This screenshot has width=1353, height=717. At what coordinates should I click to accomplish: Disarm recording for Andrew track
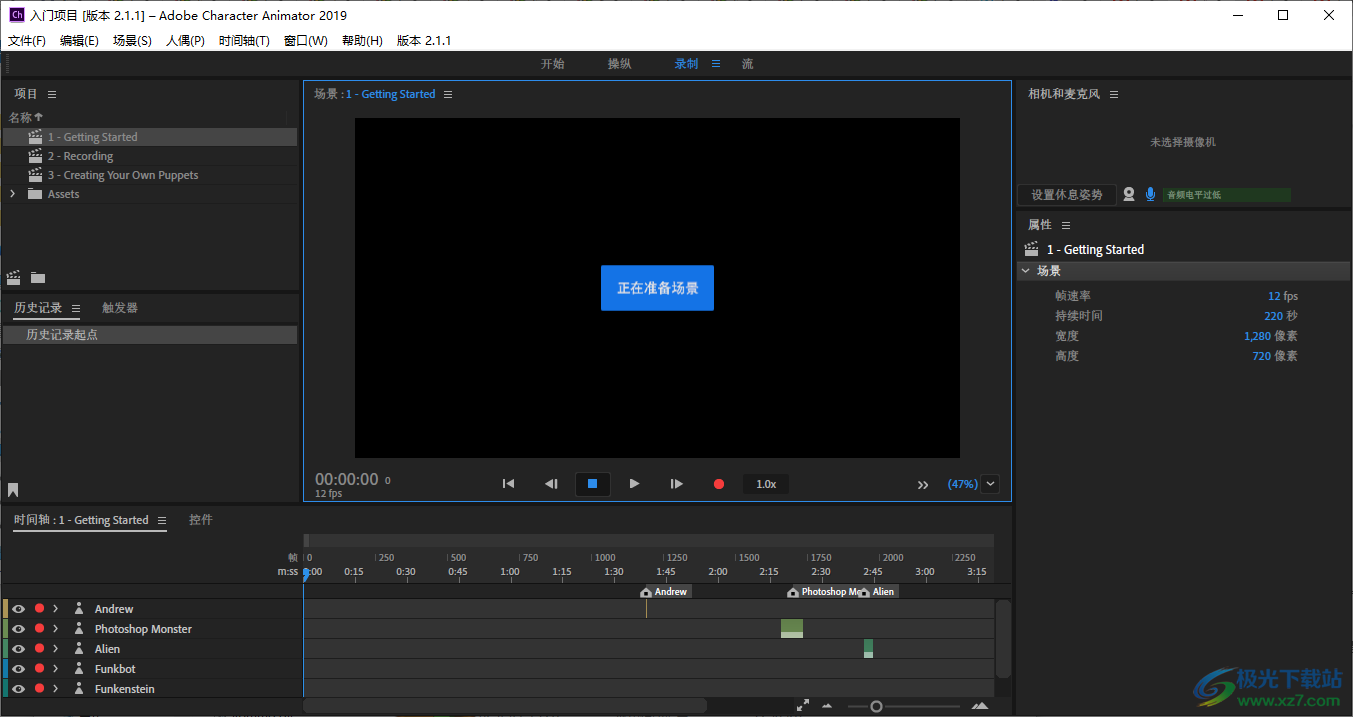(39, 608)
